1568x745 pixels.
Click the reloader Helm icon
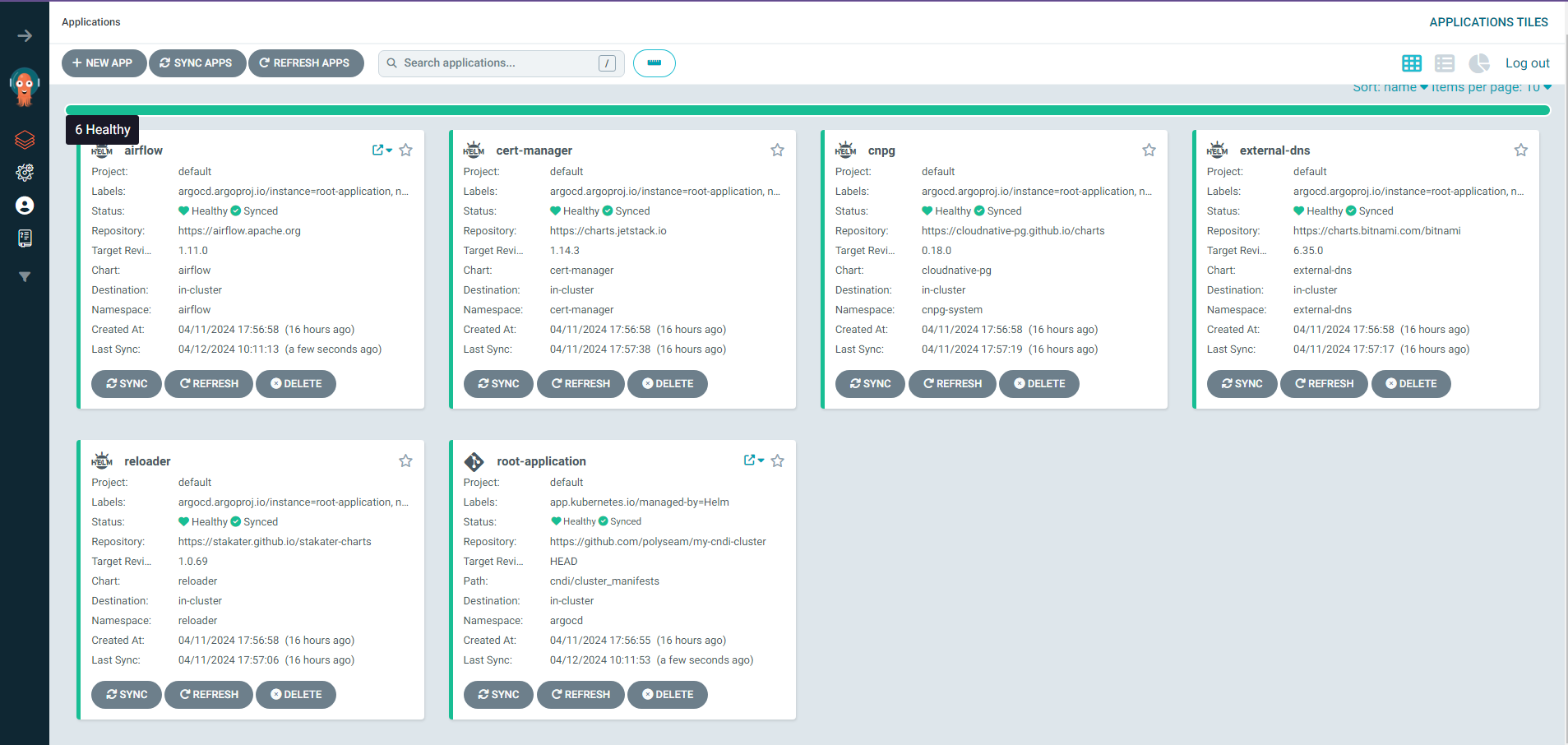[102, 460]
